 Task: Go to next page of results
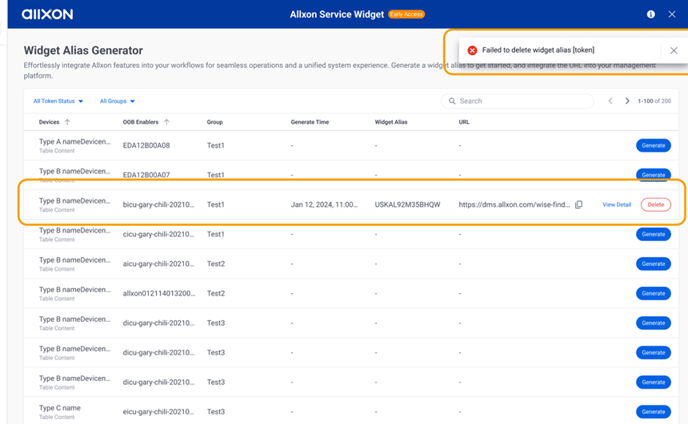pyautogui.click(x=627, y=101)
